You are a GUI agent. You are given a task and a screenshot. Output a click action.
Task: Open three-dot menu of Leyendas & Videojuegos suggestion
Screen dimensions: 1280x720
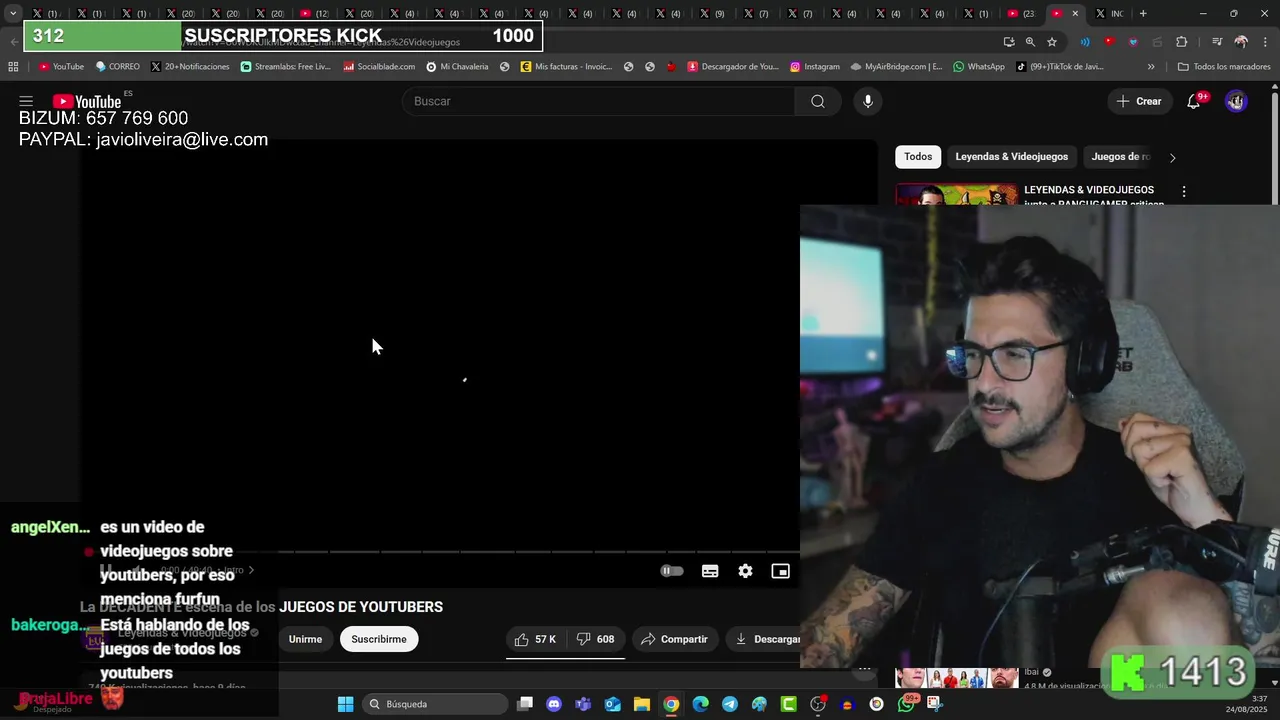1184,191
